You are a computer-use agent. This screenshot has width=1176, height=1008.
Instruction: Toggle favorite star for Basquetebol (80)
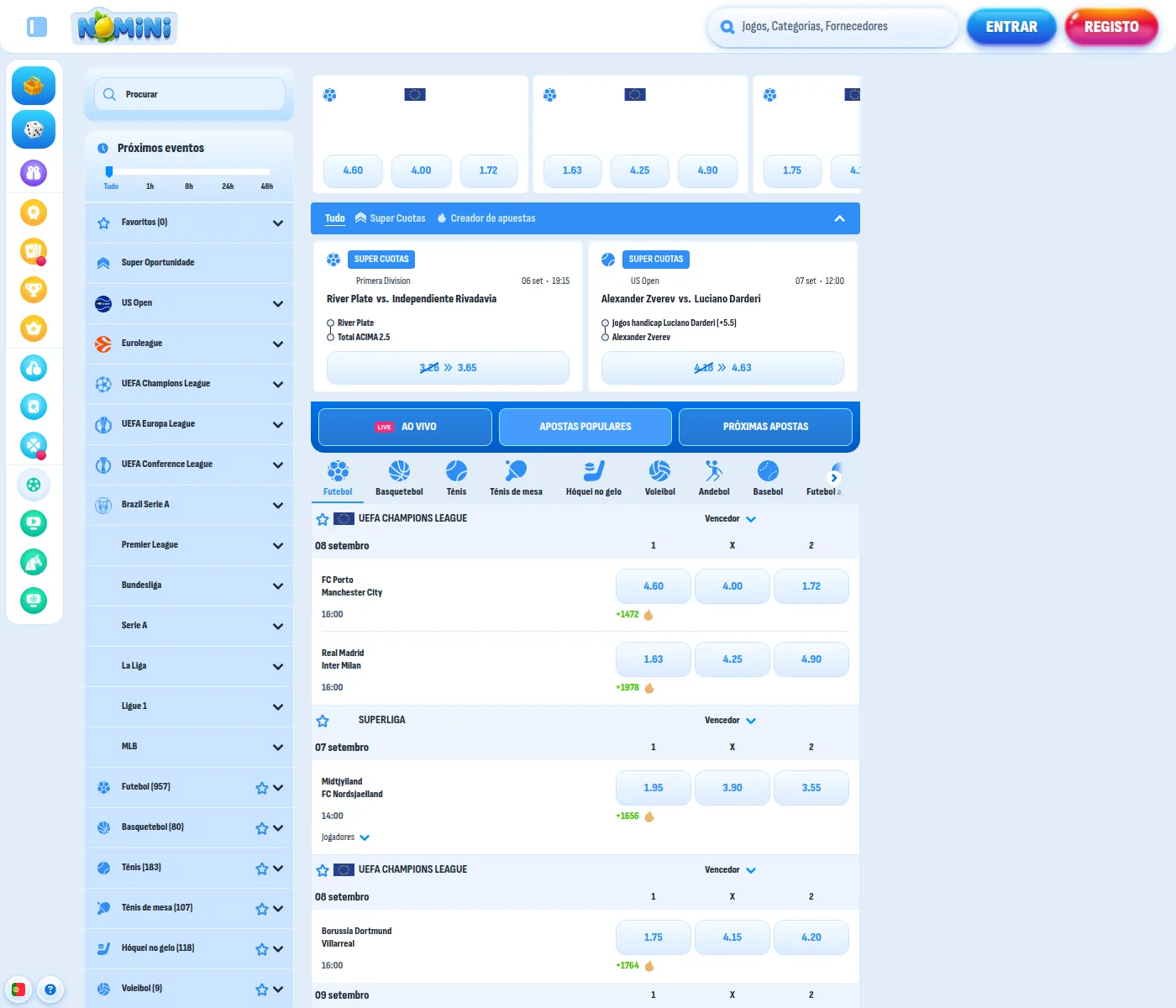coord(262,828)
